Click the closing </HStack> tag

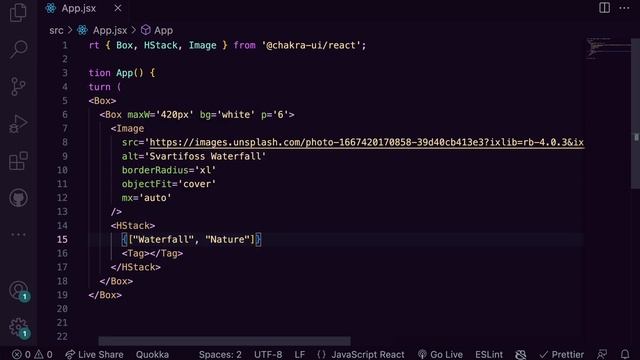pyautogui.click(x=136, y=267)
